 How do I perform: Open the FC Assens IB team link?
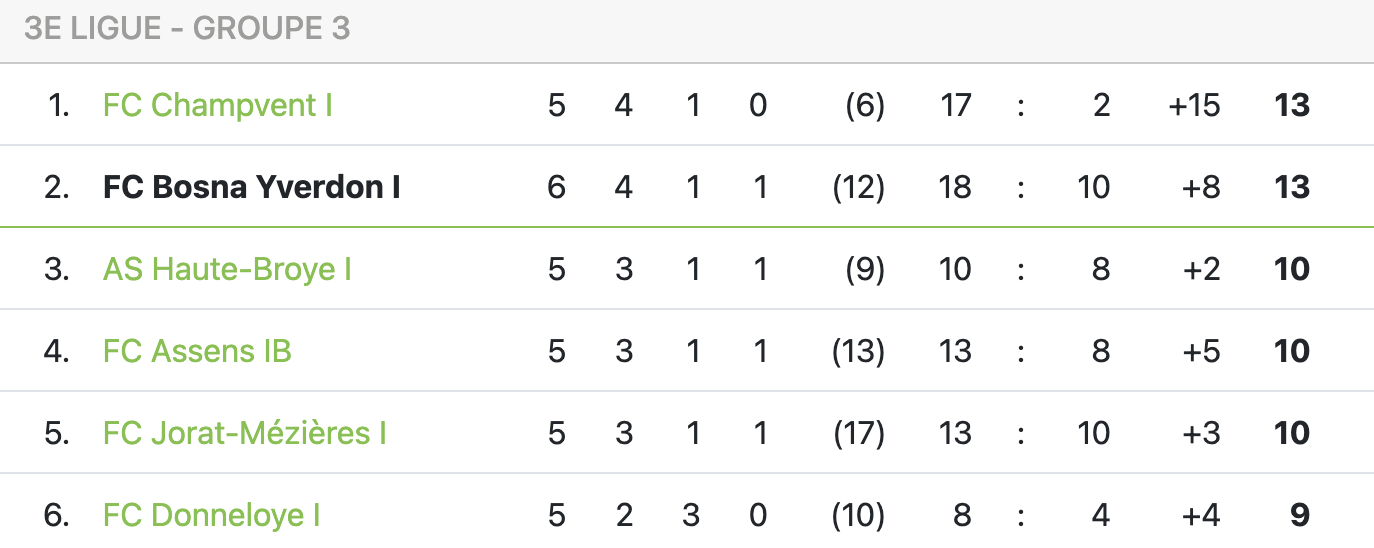coord(197,351)
